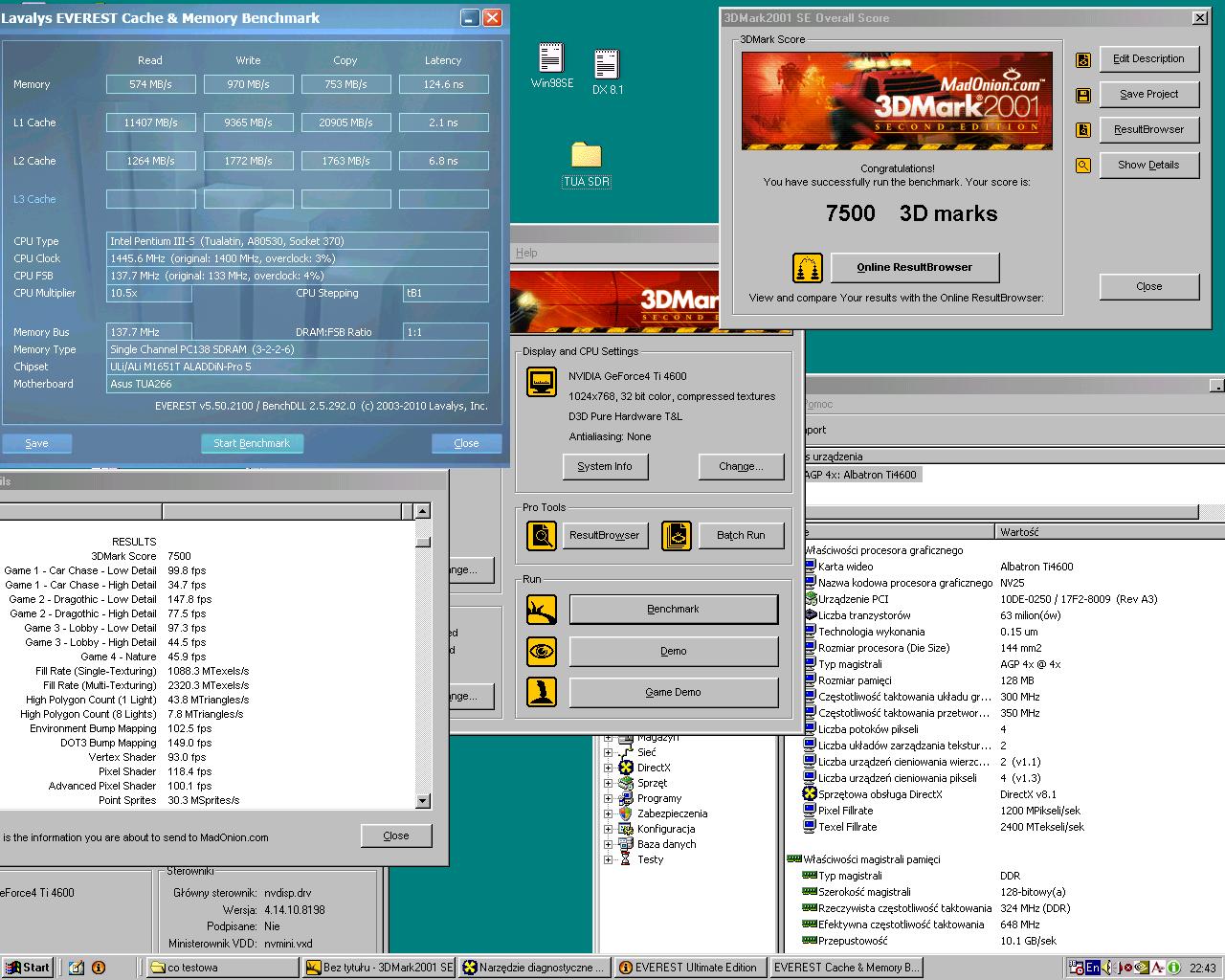Image resolution: width=1225 pixels, height=980 pixels.
Task: Expand the DirectX node in EVEREST tree
Action: tap(608, 768)
